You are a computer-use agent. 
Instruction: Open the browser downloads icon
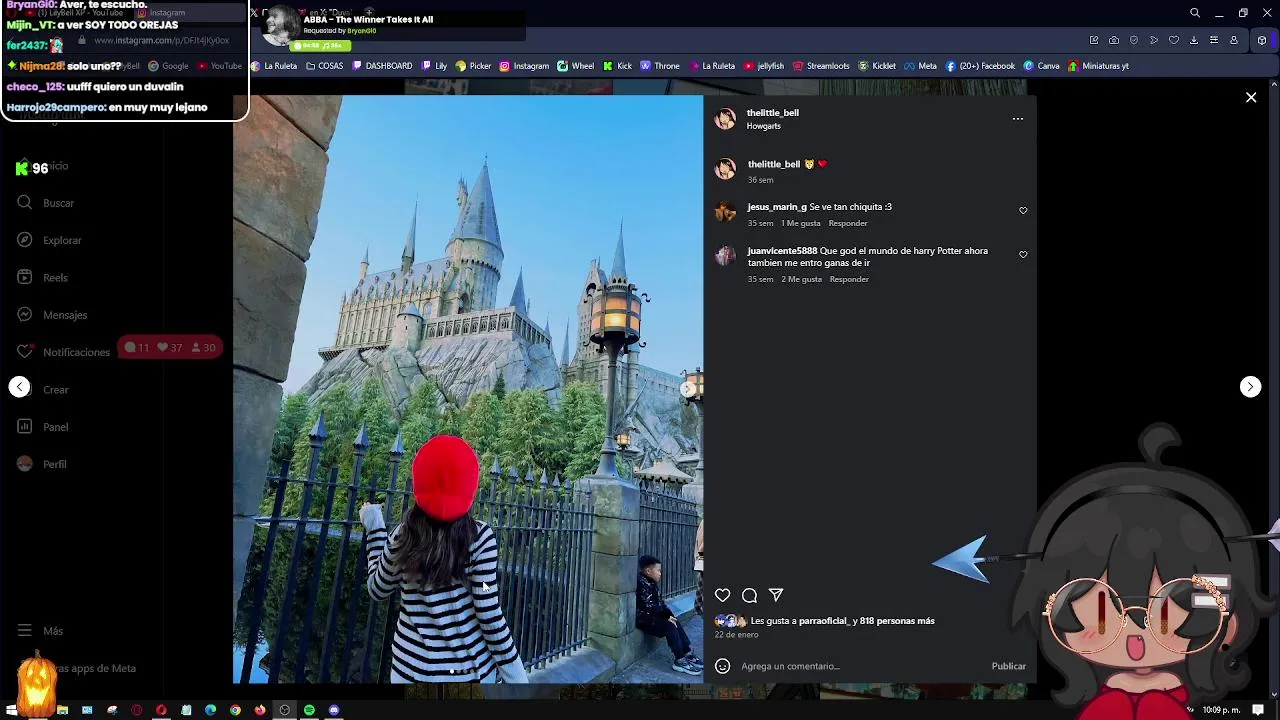pyautogui.click(x=1194, y=40)
